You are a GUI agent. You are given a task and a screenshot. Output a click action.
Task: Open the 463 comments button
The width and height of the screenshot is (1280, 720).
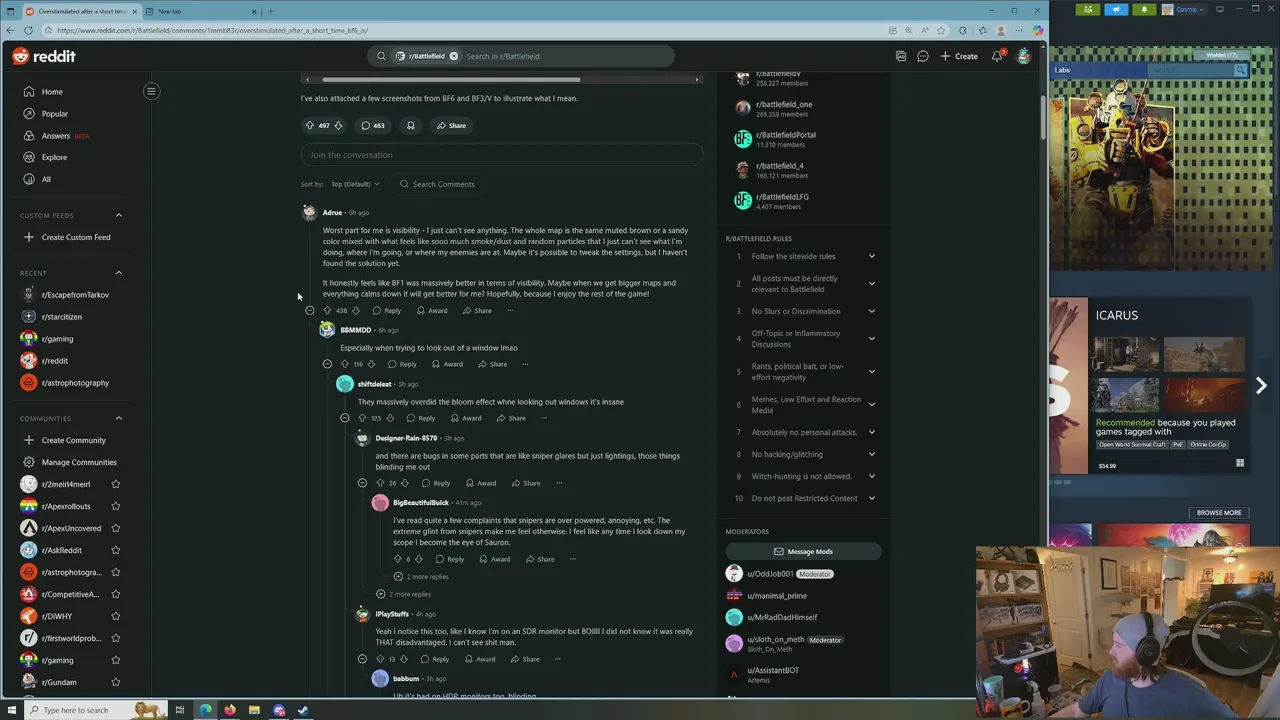point(373,125)
